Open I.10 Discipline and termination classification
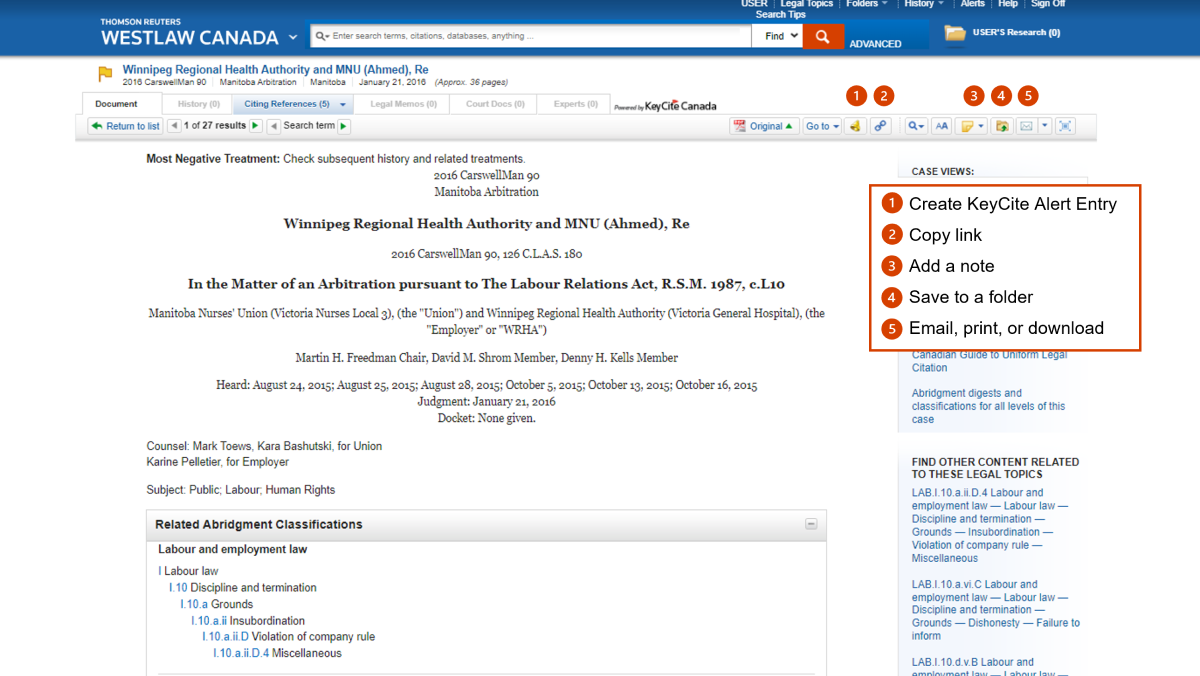The height and width of the screenshot is (676, 1200). 243,588
